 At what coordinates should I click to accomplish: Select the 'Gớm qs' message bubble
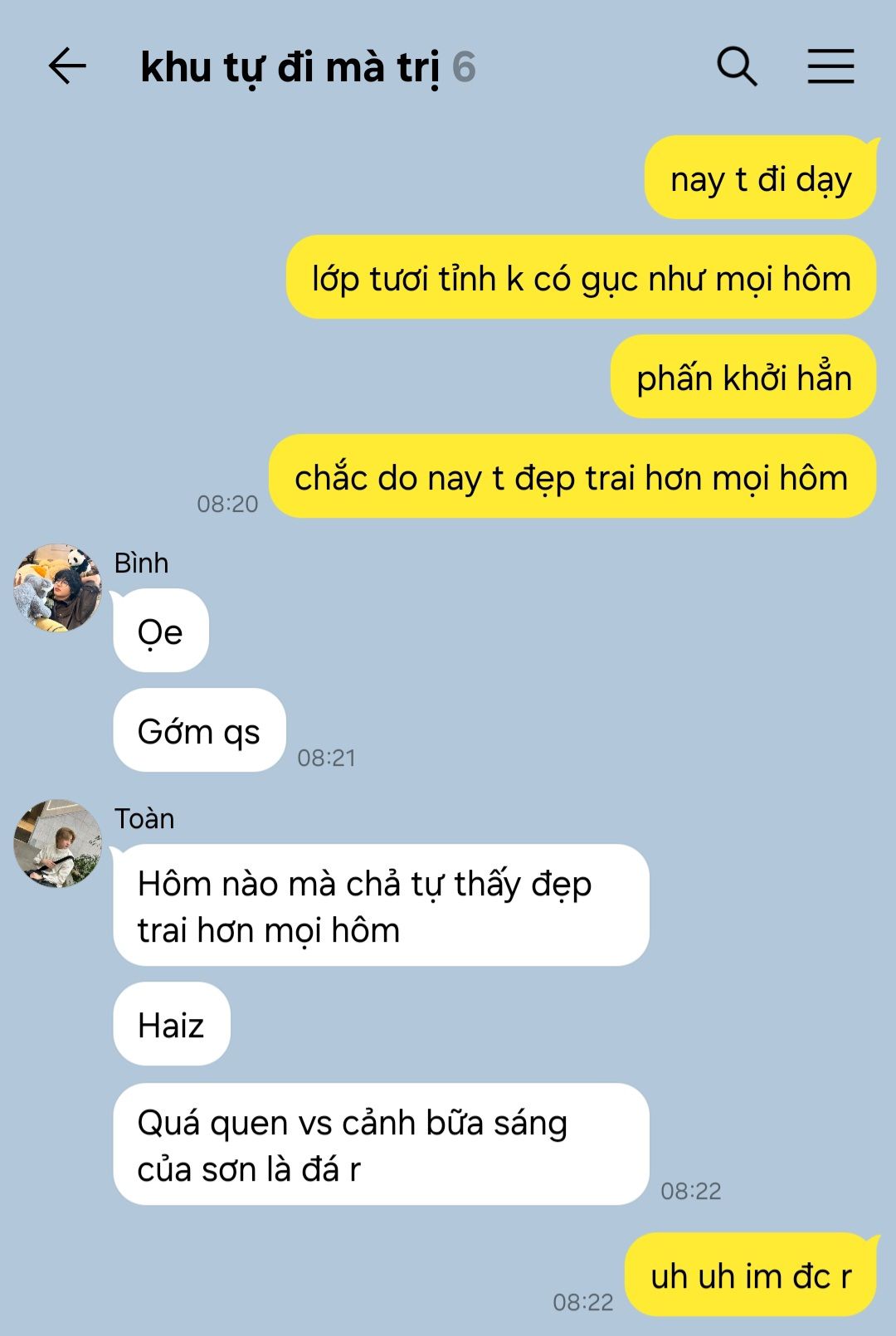click(199, 730)
